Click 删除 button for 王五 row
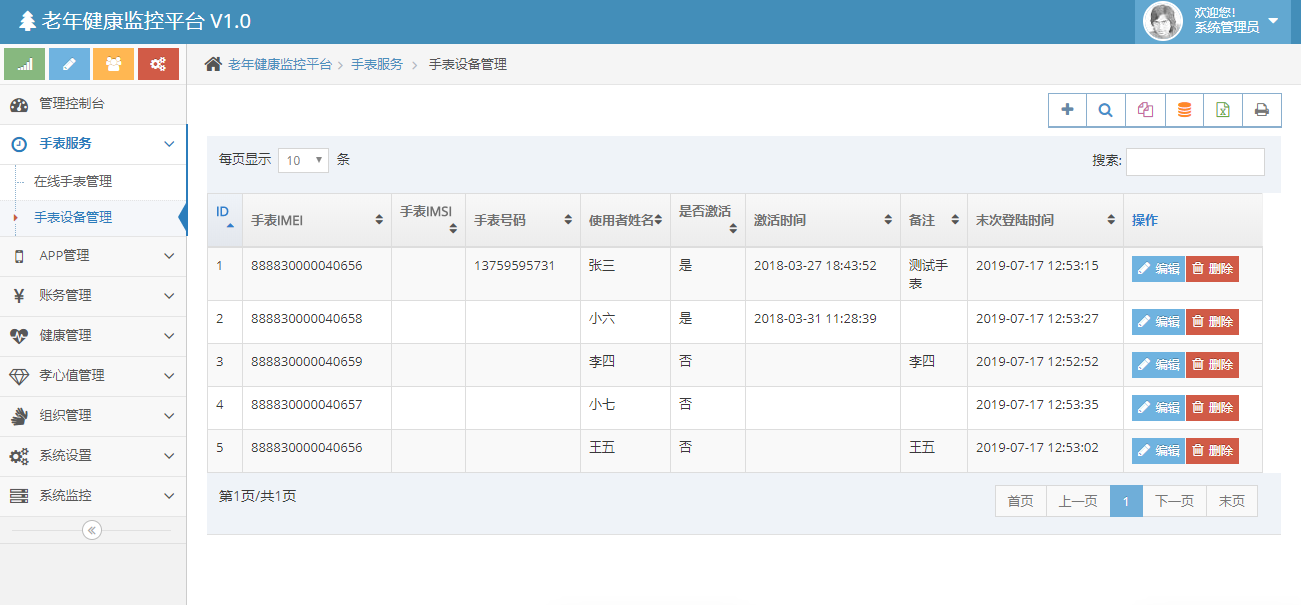 [x=1212, y=451]
